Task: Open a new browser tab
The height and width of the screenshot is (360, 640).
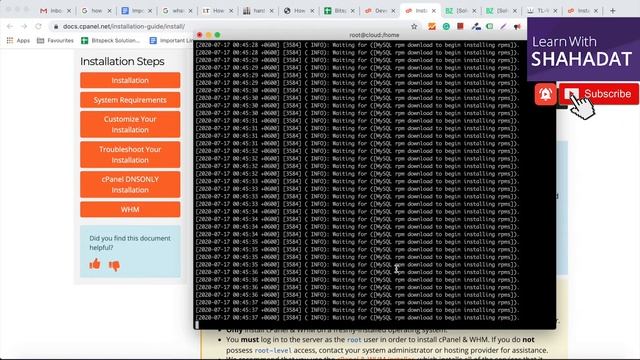Action: [613, 11]
